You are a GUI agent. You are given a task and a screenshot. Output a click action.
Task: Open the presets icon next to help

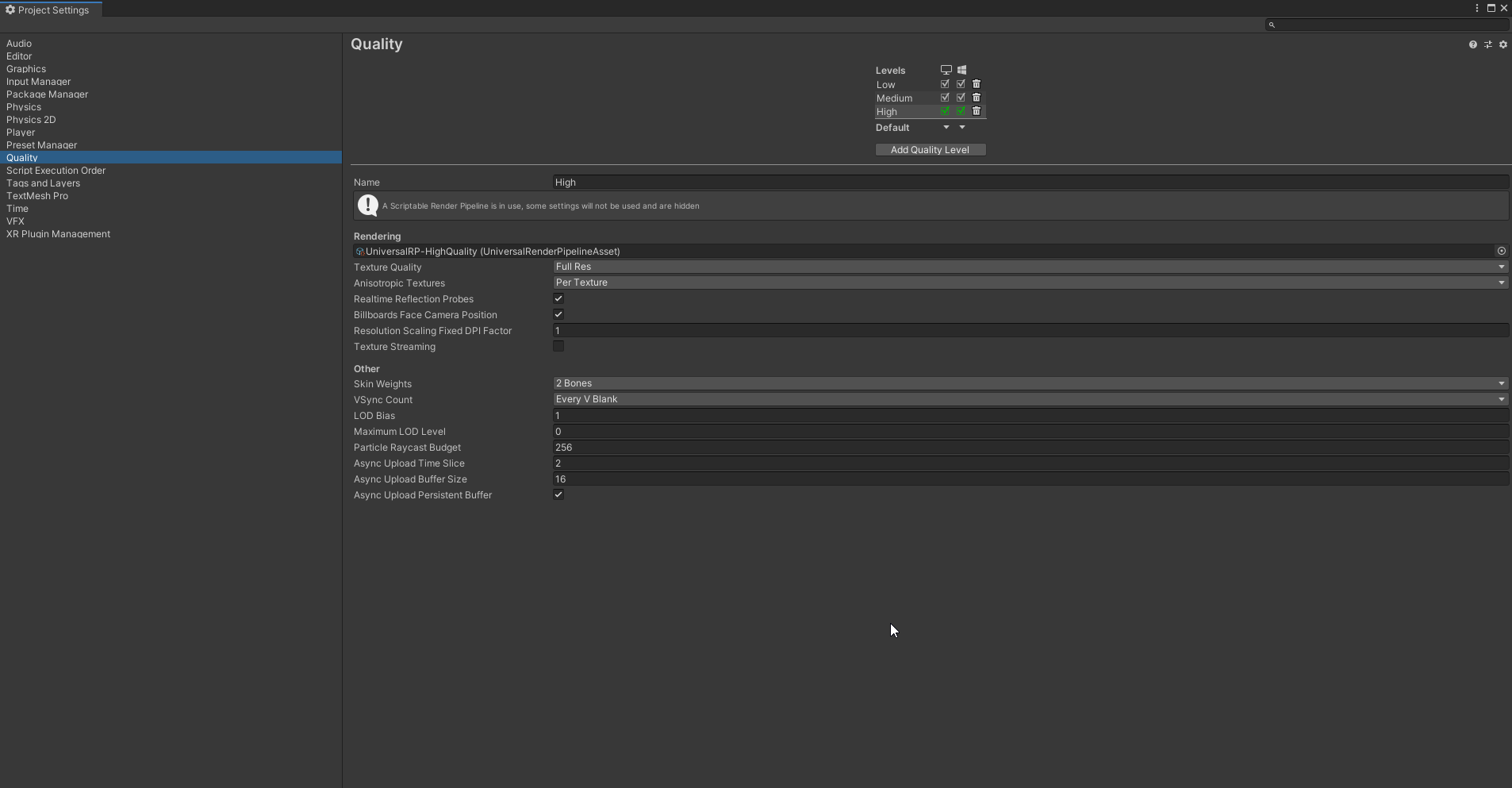tap(1488, 44)
